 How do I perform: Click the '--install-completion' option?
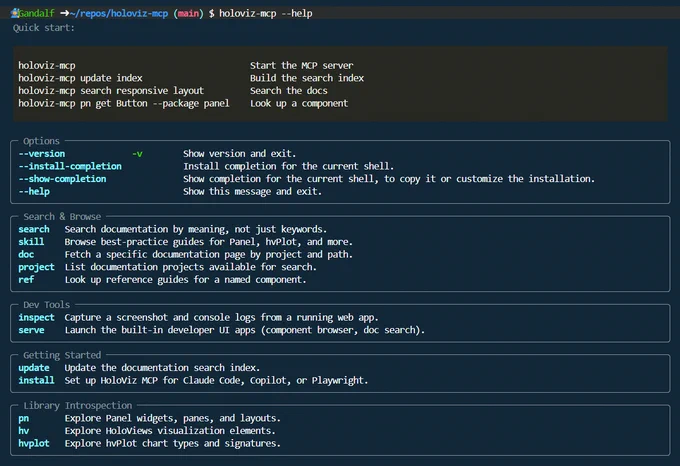[x=70, y=166]
